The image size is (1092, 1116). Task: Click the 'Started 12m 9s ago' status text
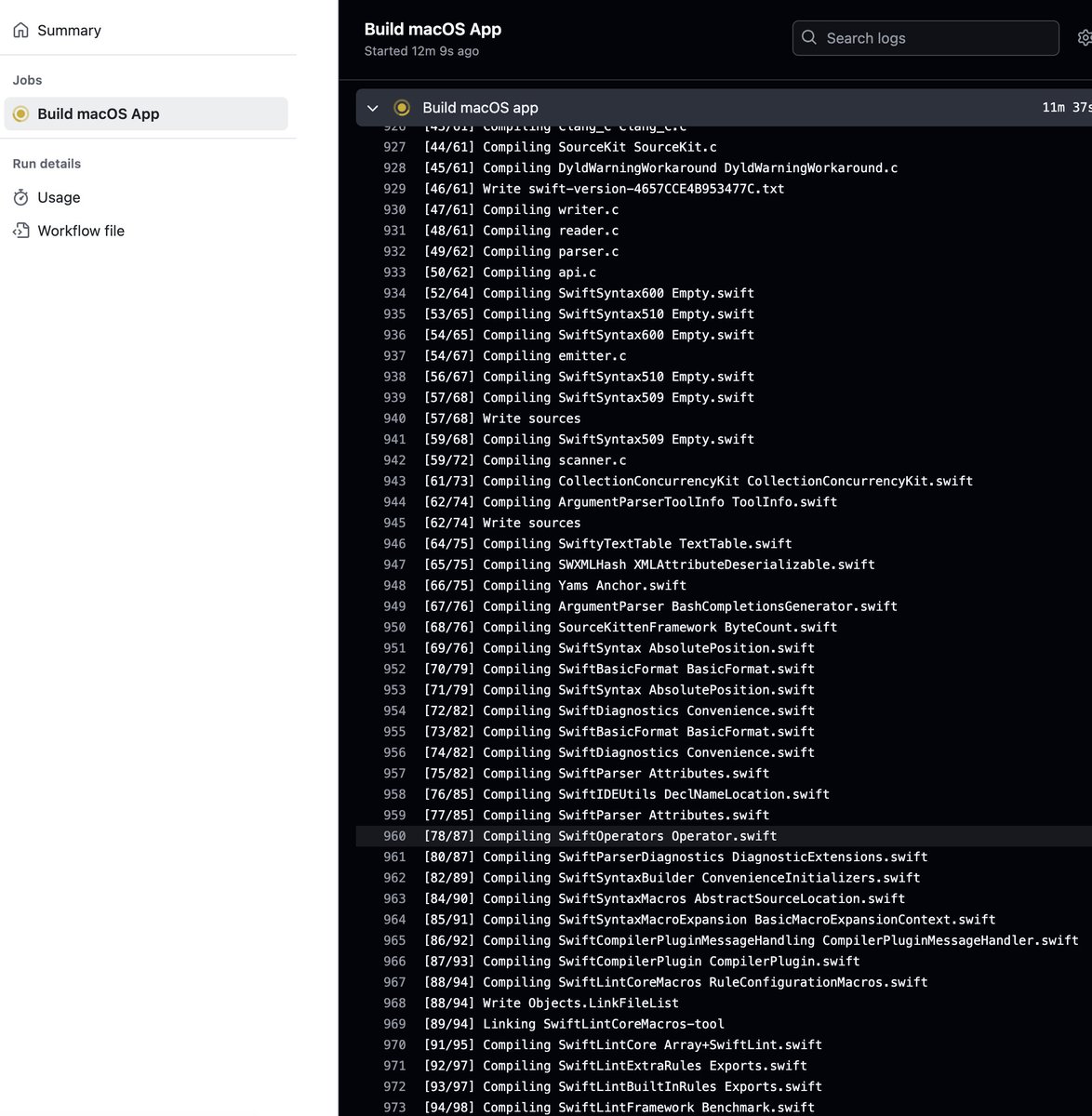(x=421, y=51)
